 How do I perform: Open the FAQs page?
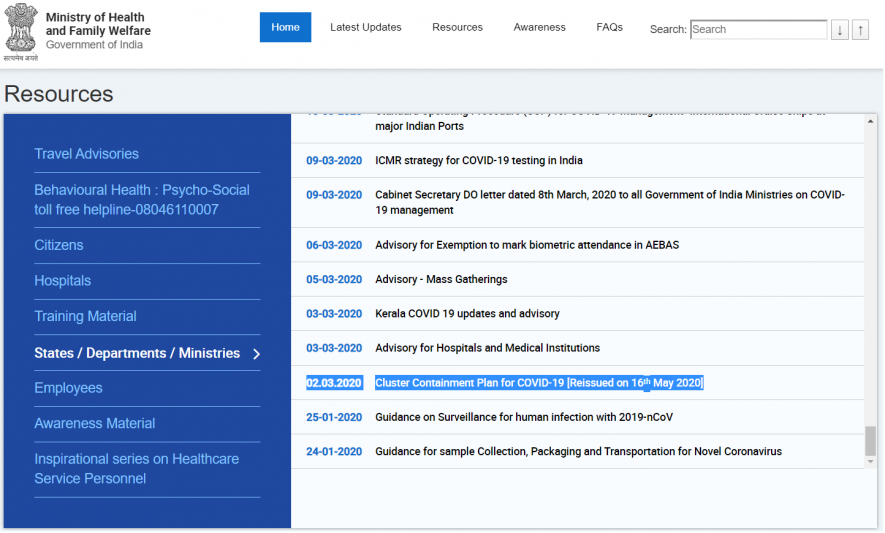609,27
